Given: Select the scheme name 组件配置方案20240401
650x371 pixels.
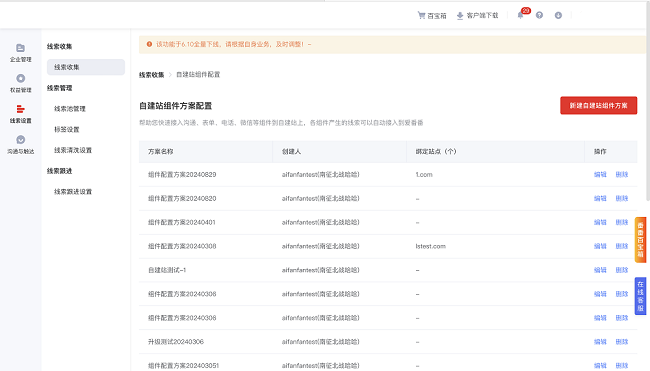Looking at the screenshot, I should [182, 222].
